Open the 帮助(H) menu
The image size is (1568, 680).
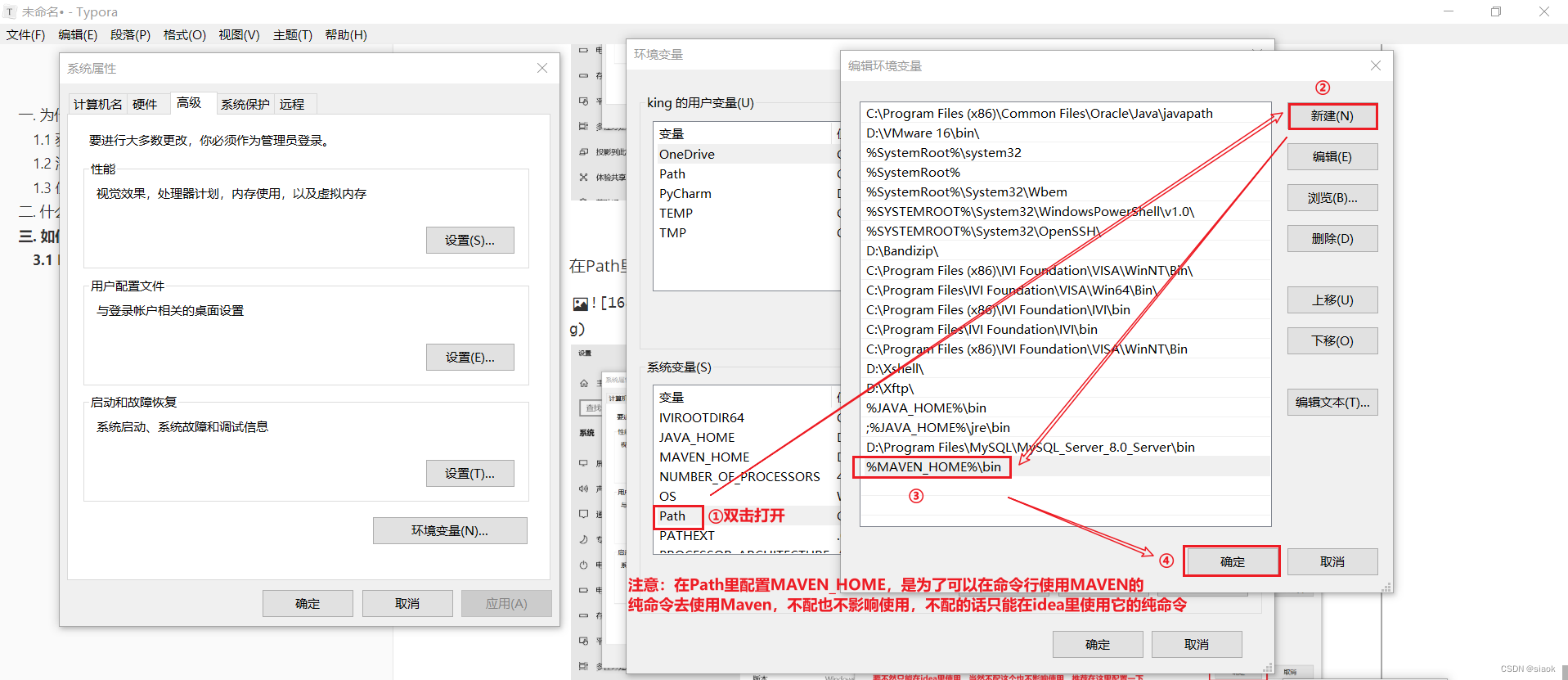pos(346,35)
